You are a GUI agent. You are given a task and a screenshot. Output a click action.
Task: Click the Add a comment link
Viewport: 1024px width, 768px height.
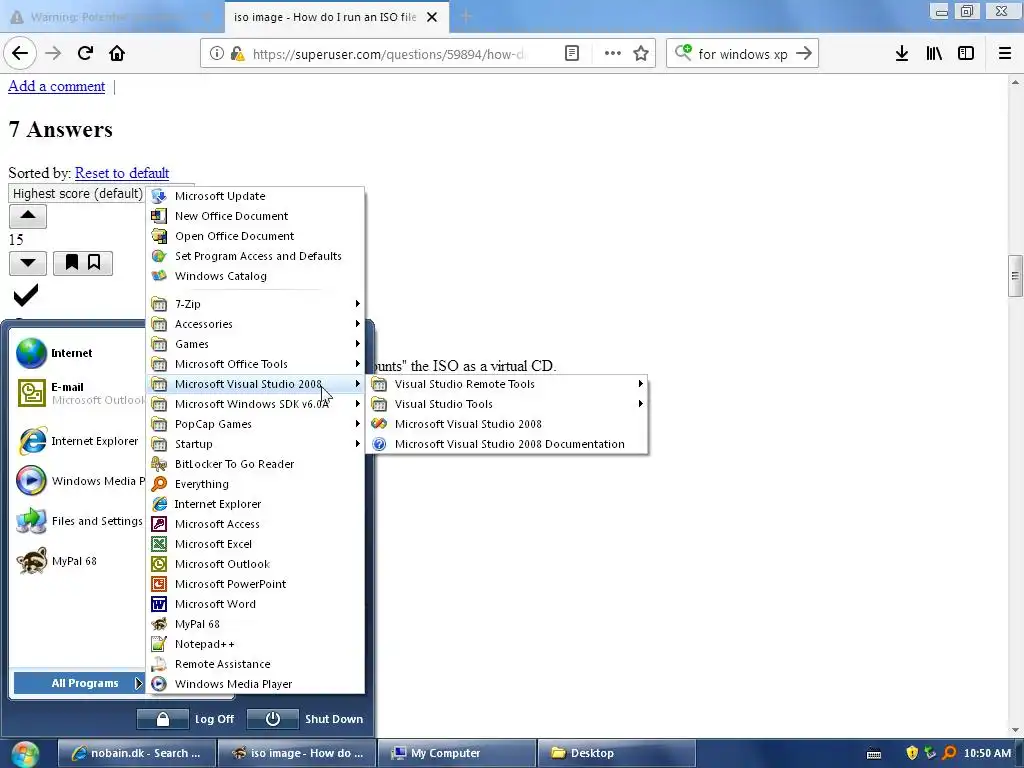pyautogui.click(x=56, y=86)
